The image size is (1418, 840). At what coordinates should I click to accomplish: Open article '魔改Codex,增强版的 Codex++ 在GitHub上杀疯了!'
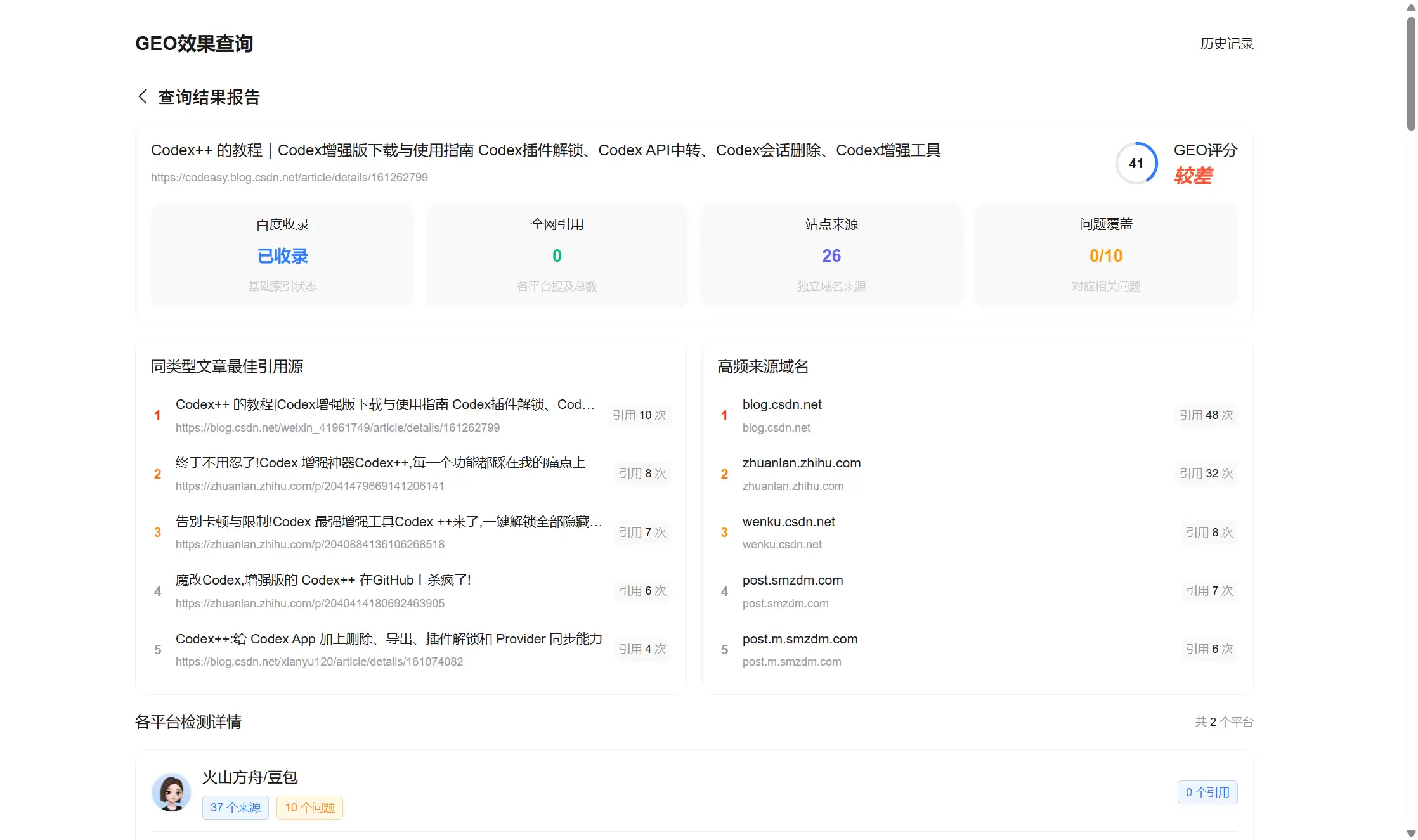[323, 580]
